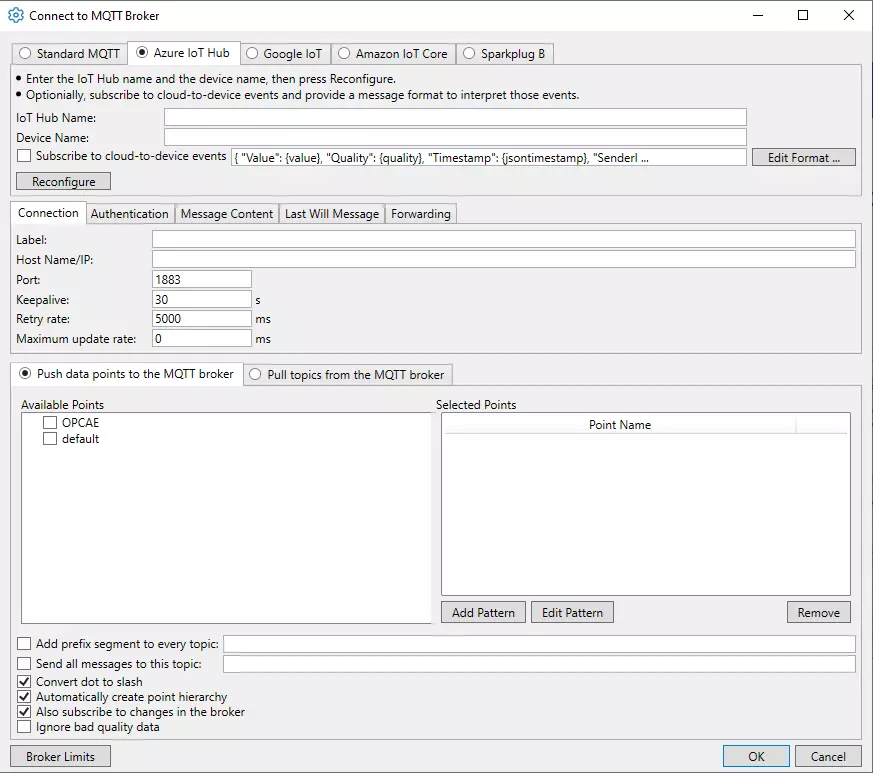
Task: Click the Port field showing 1883
Action: click(202, 280)
